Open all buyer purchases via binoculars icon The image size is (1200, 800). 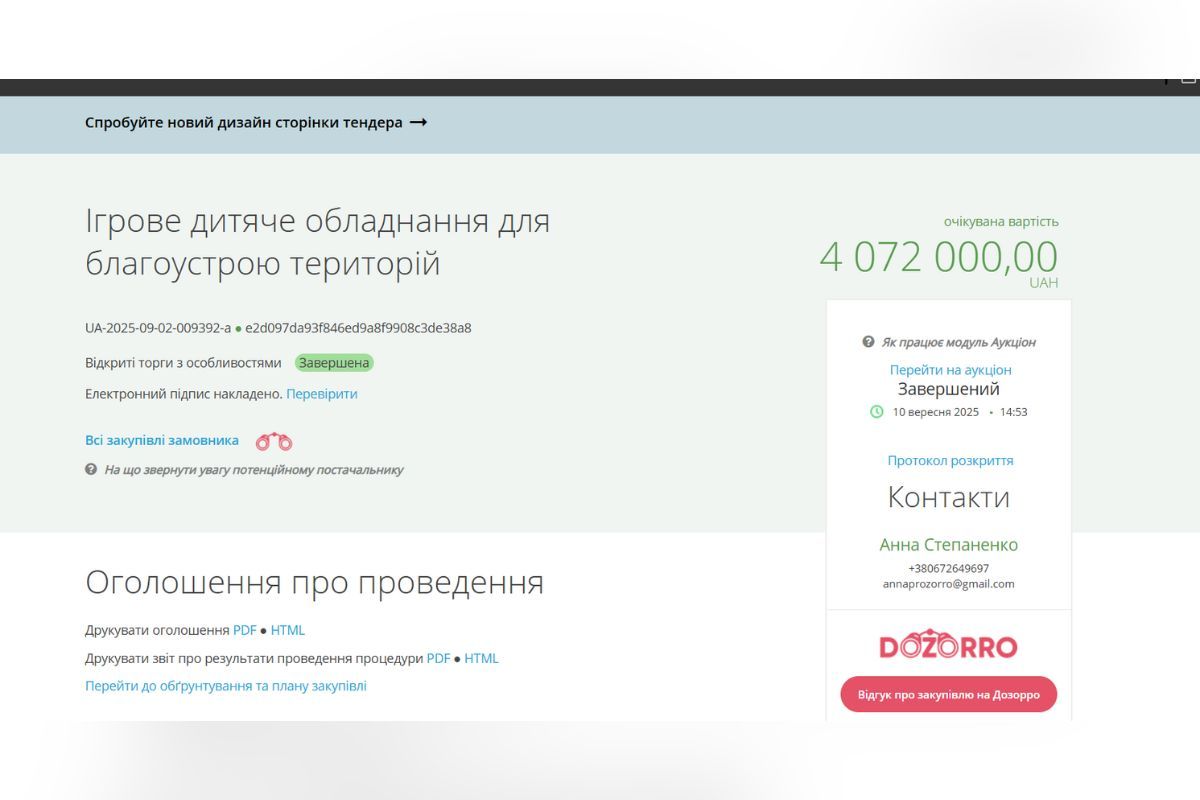click(x=273, y=440)
